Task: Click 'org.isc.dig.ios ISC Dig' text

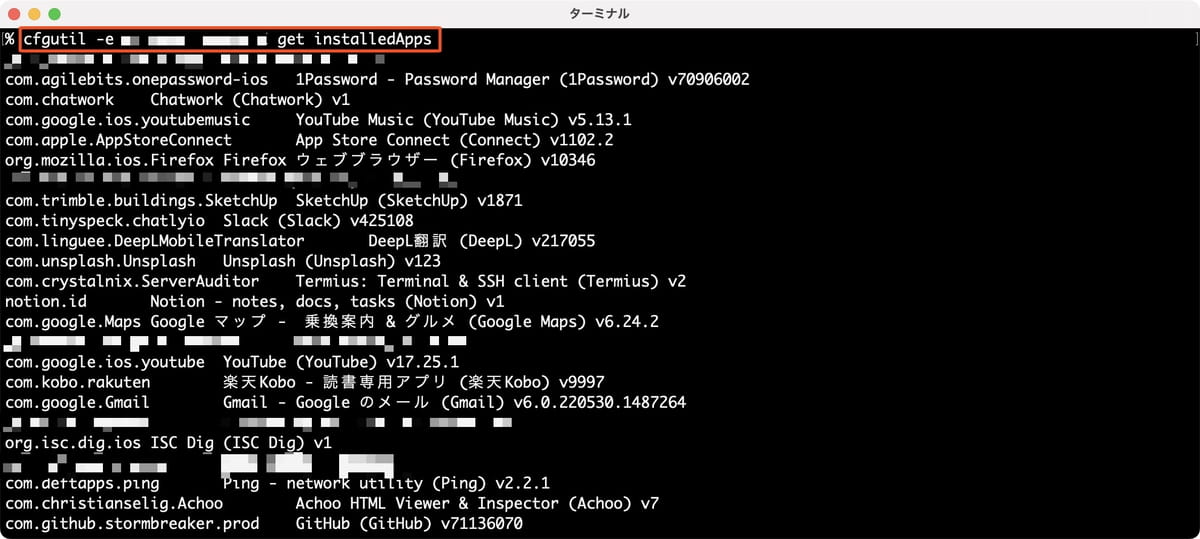Action: pos(109,442)
